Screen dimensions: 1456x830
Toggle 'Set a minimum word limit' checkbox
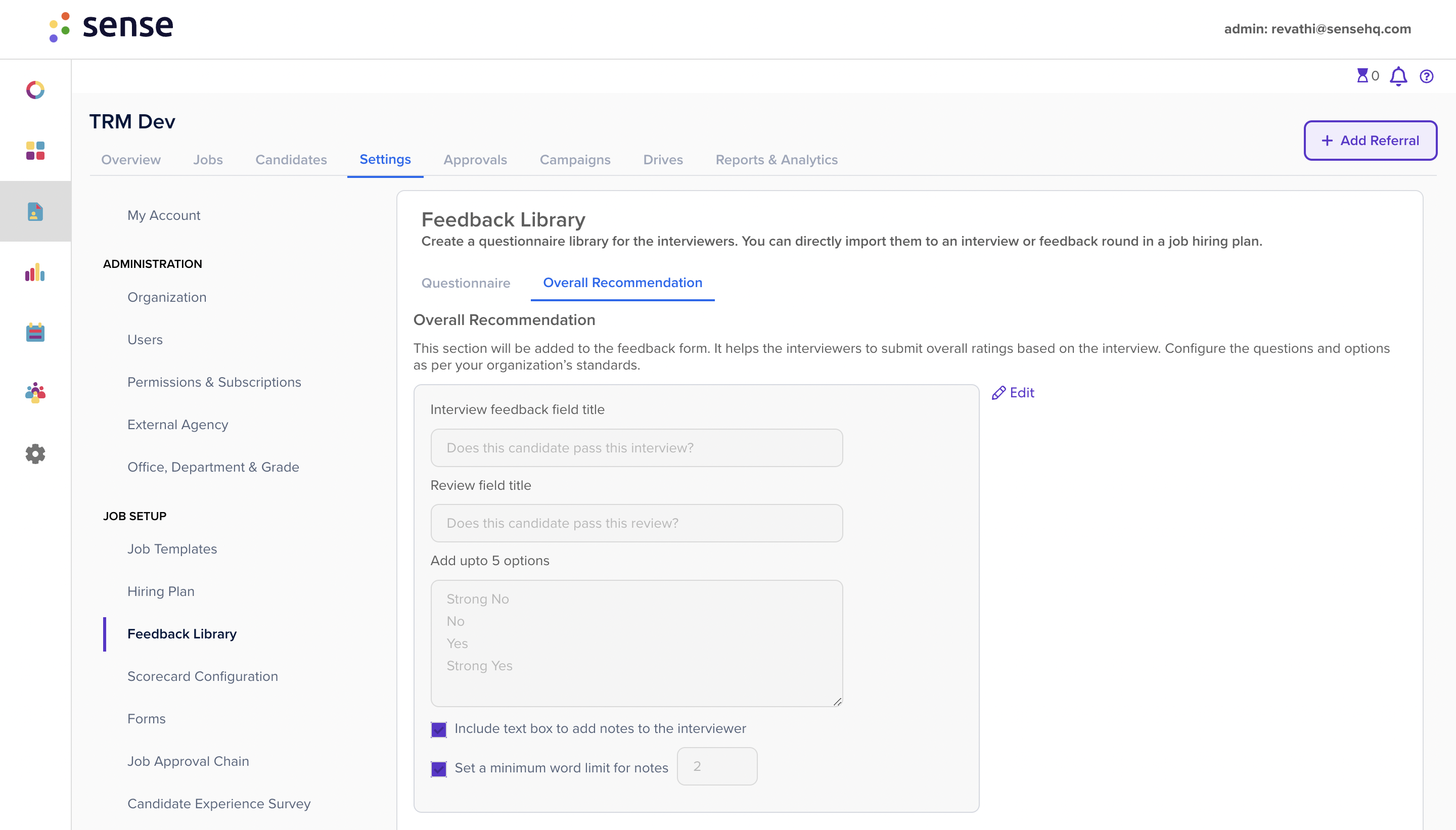tap(438, 768)
